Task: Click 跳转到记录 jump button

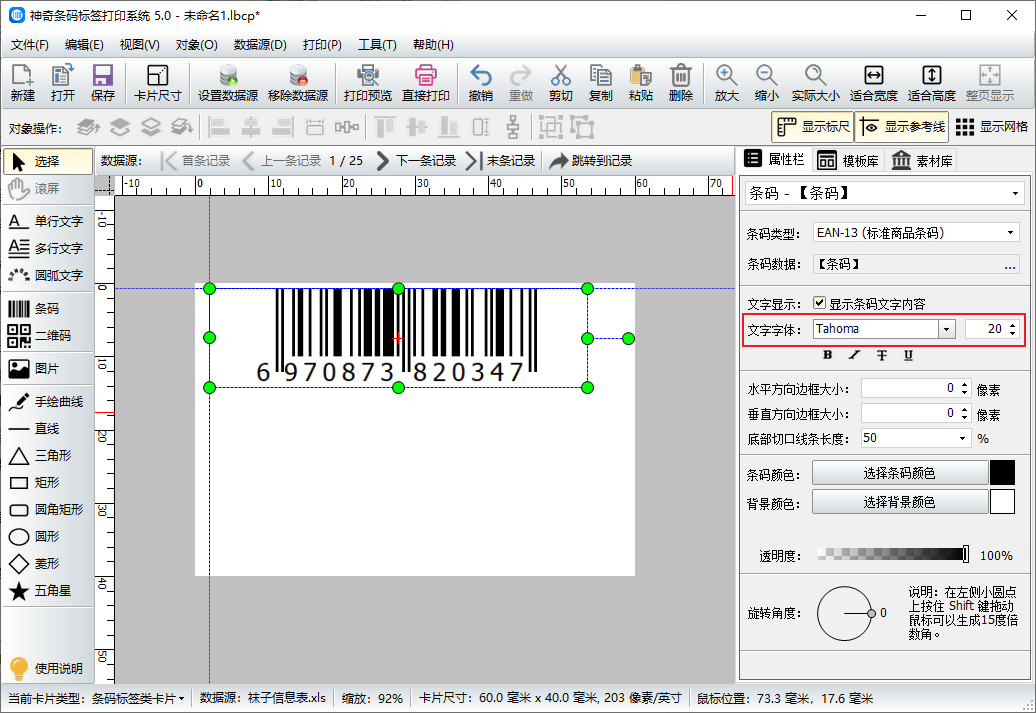Action: [590, 161]
